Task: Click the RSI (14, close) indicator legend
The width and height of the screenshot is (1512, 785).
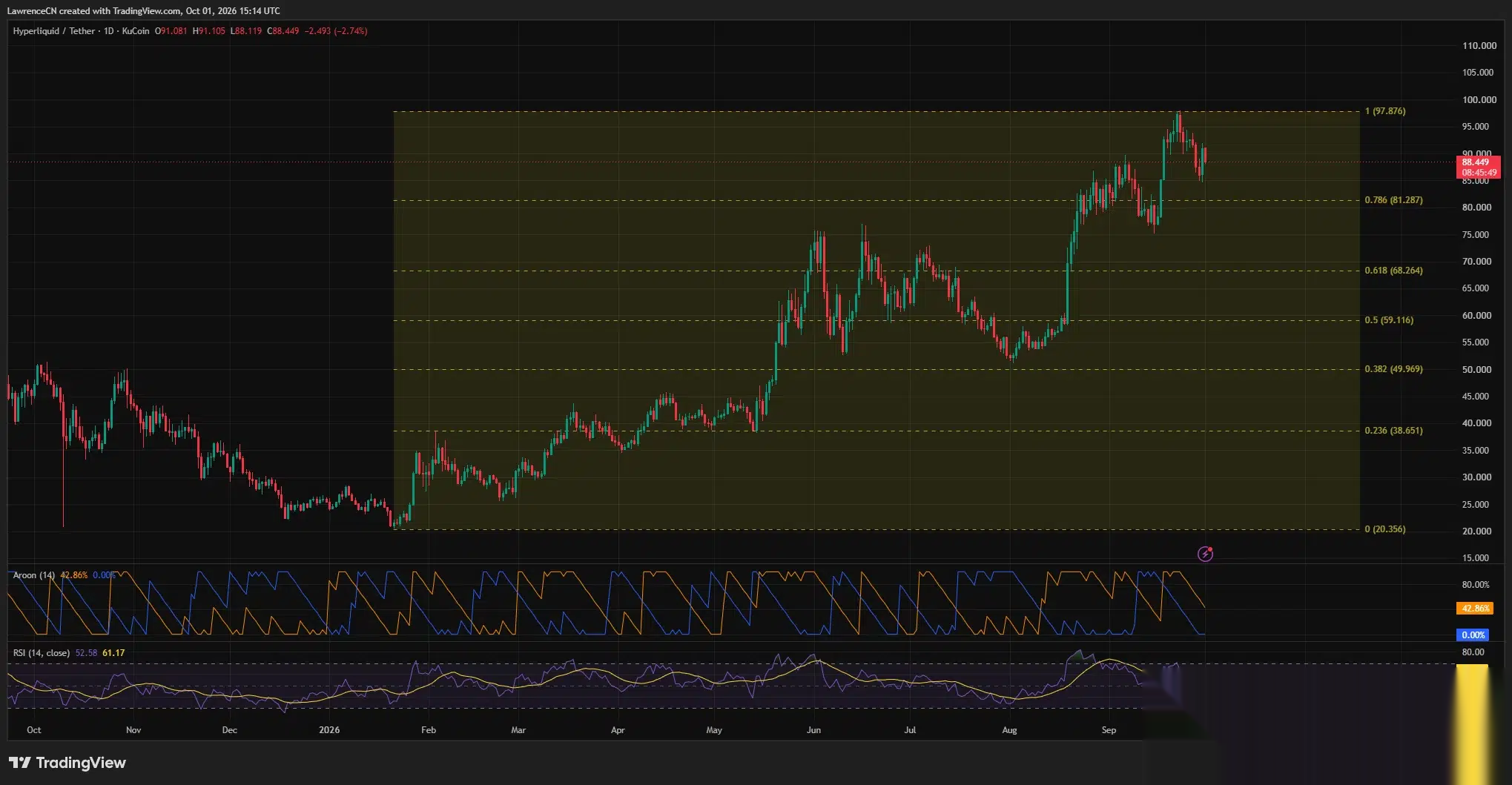Action: 42,653
